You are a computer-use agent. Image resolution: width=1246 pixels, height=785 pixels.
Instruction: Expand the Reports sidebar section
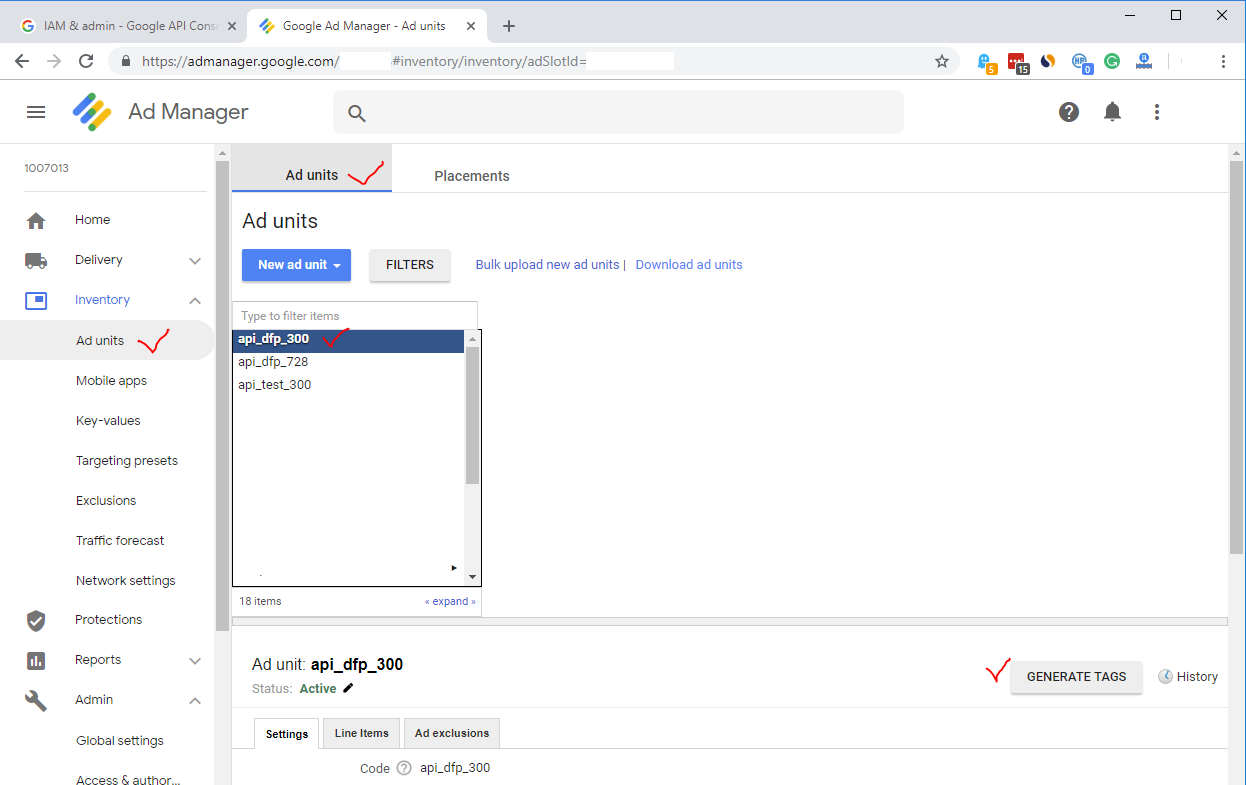point(195,660)
